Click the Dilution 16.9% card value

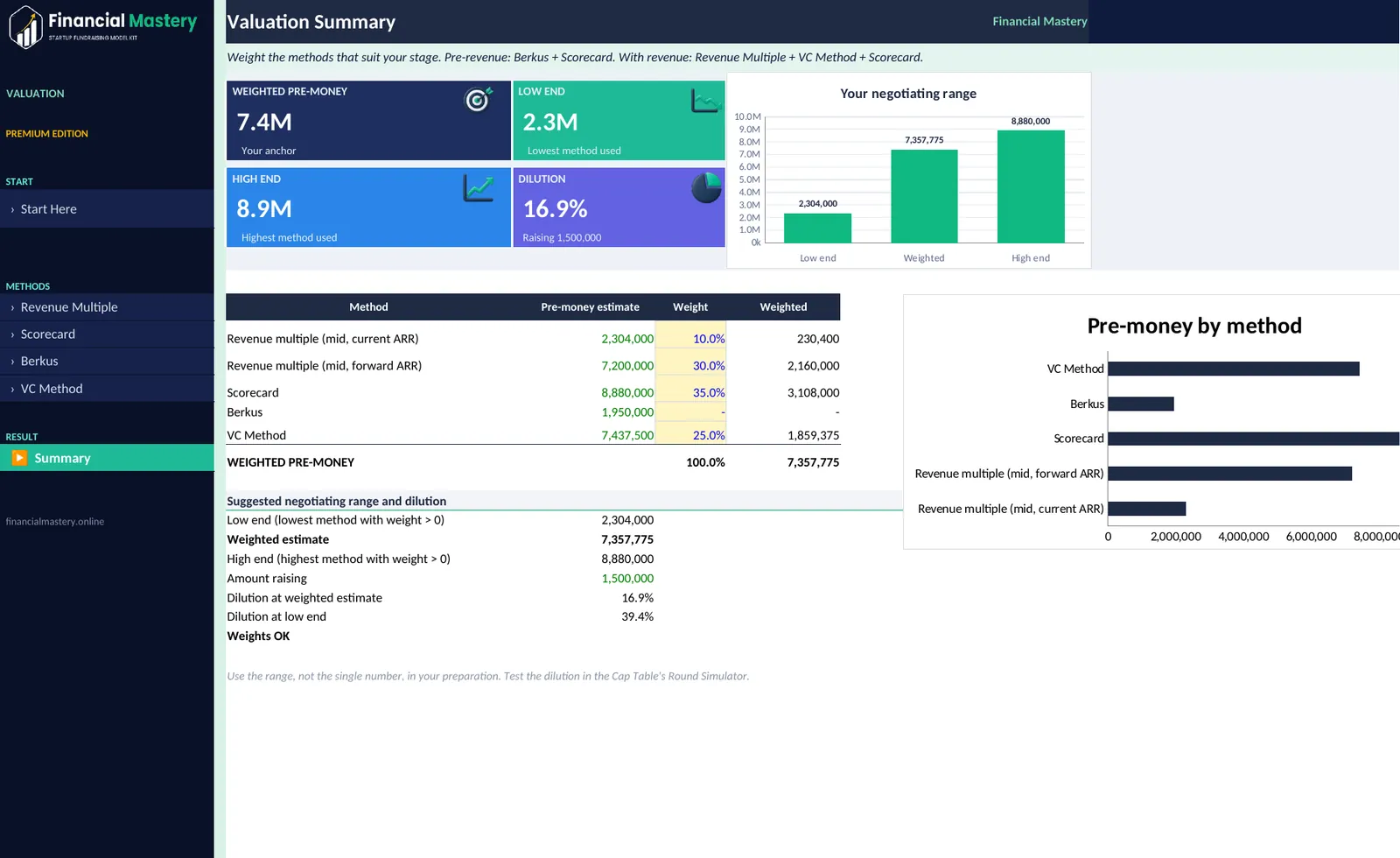[x=555, y=209]
